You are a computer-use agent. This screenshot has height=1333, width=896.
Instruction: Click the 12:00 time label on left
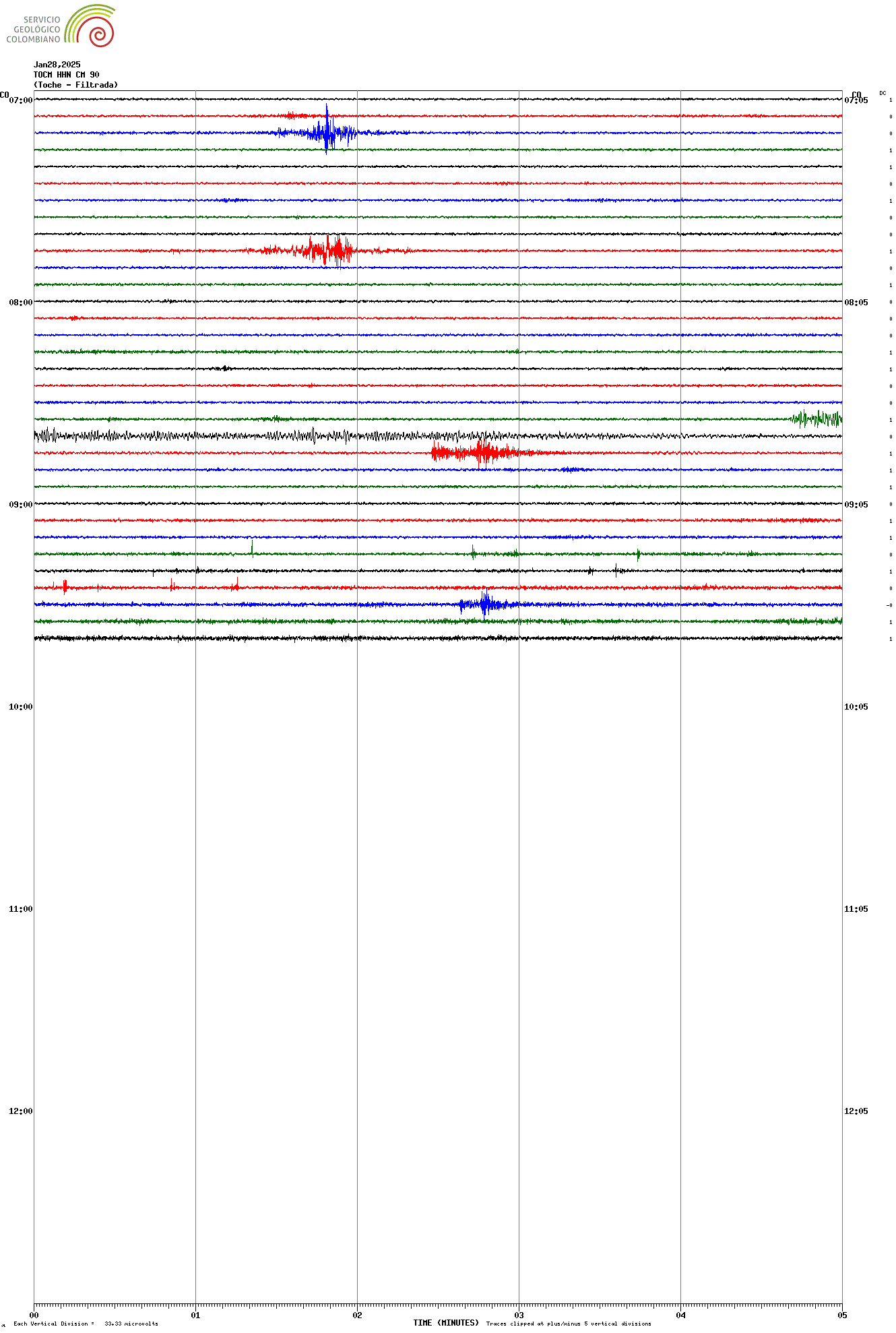[x=20, y=1111]
